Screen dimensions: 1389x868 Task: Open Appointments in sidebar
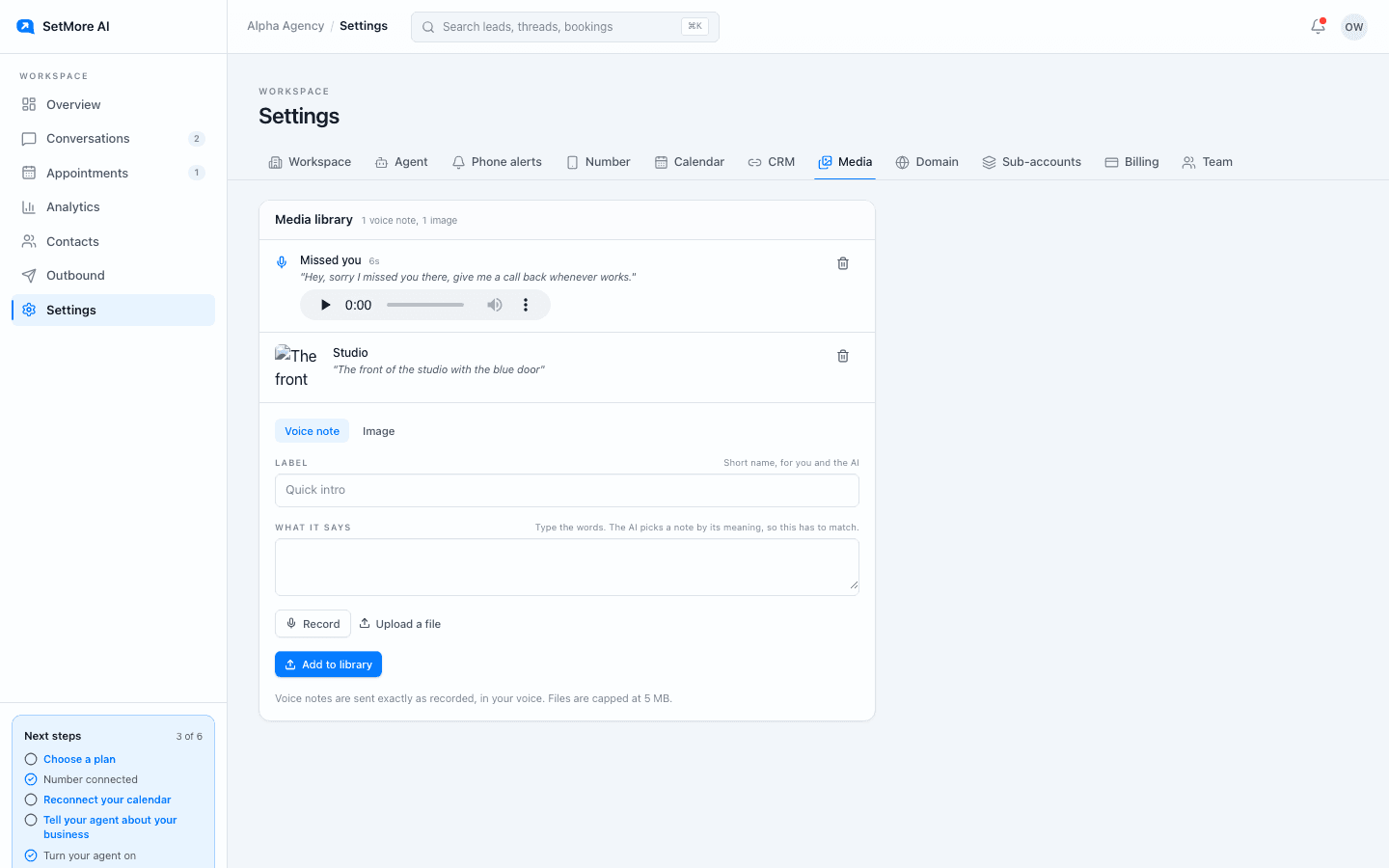point(113,173)
